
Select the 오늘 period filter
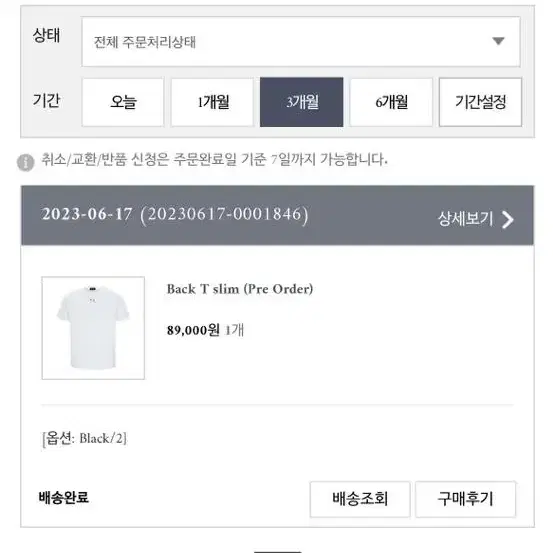tap(123, 102)
